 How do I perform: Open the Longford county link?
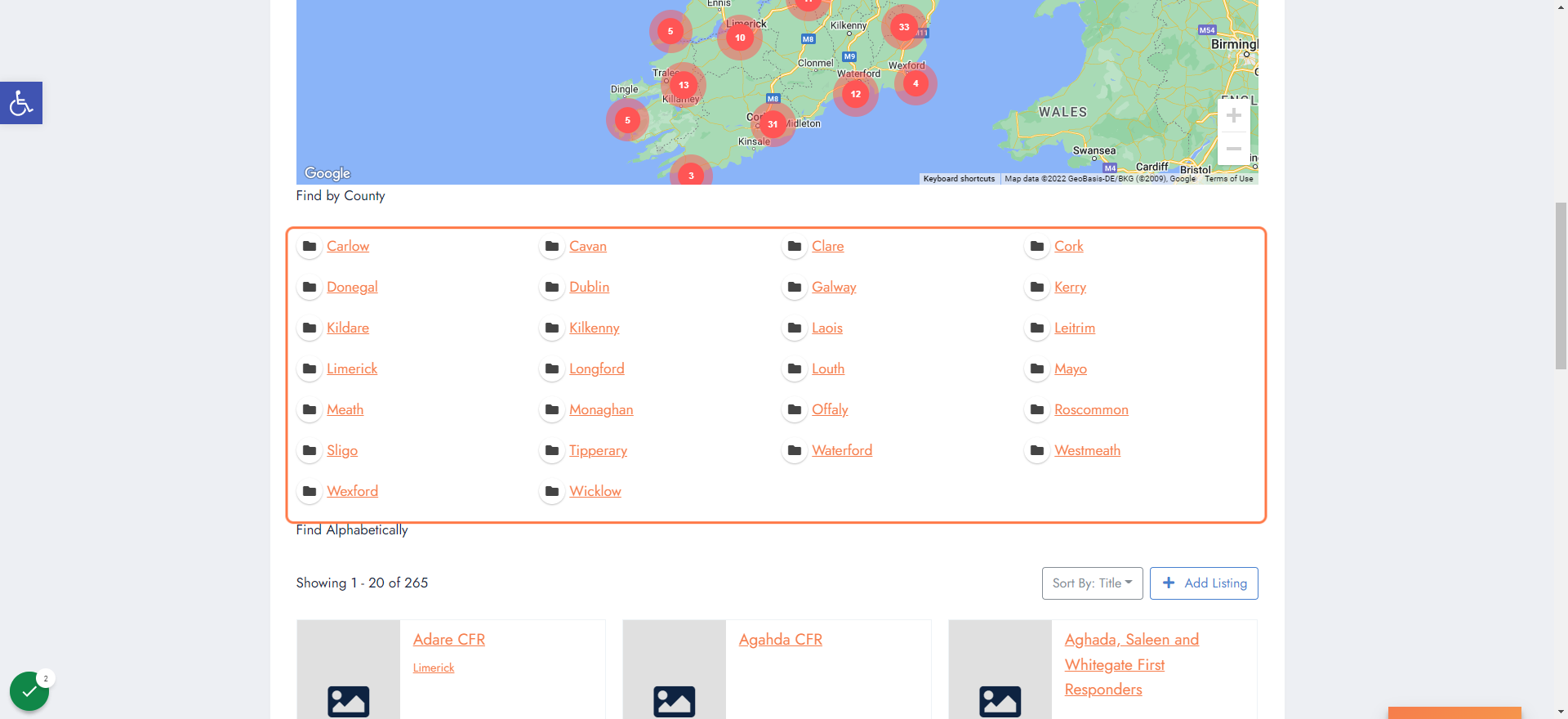(597, 368)
